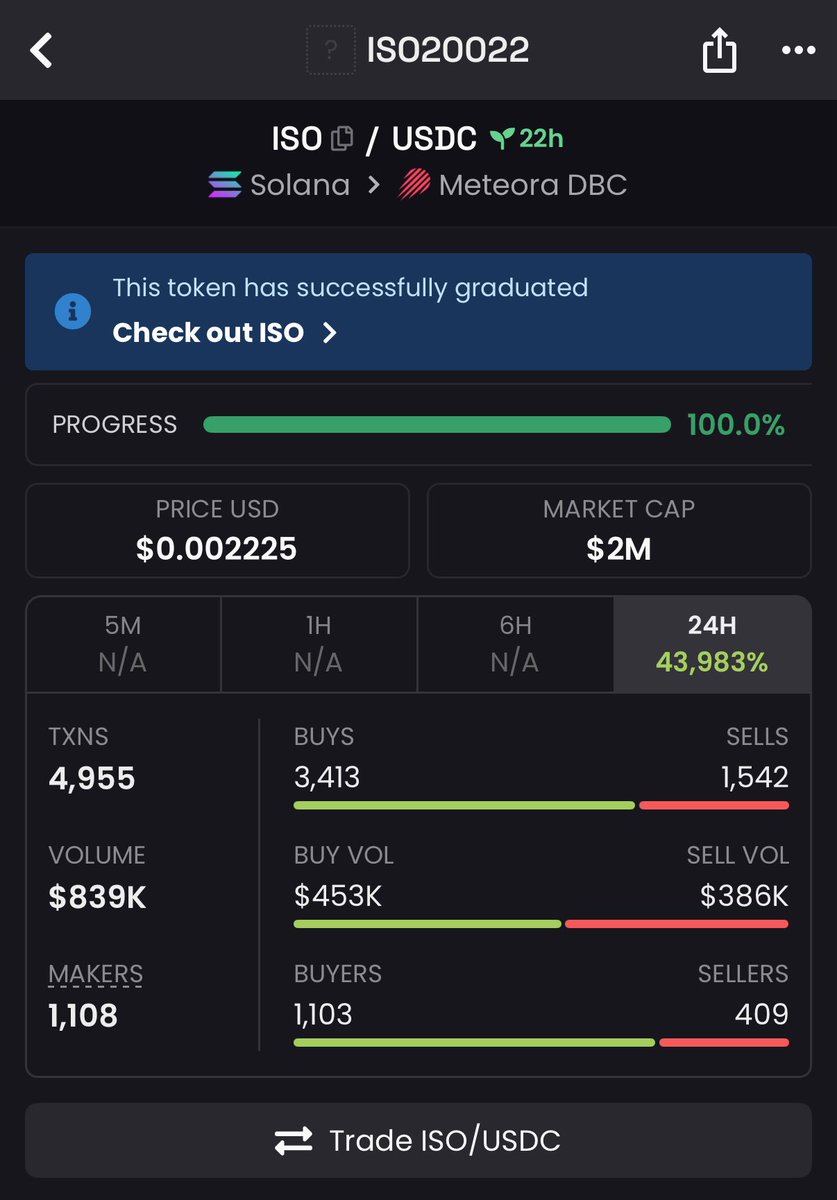Open the three-dot more options menu
This screenshot has height=1200, width=837.
799,50
